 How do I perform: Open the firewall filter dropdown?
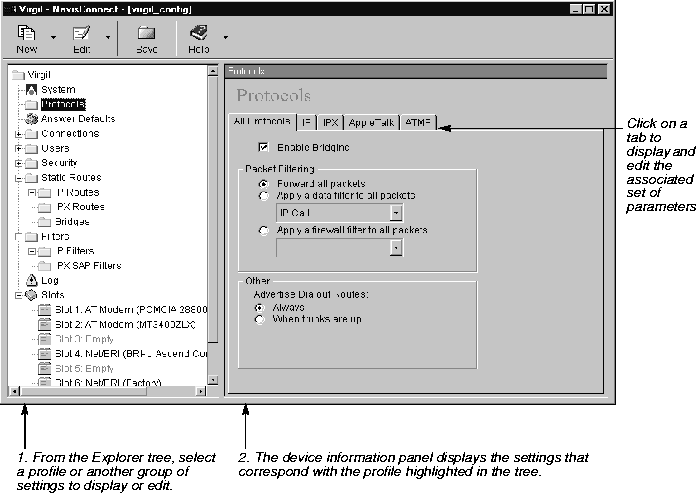point(397,247)
